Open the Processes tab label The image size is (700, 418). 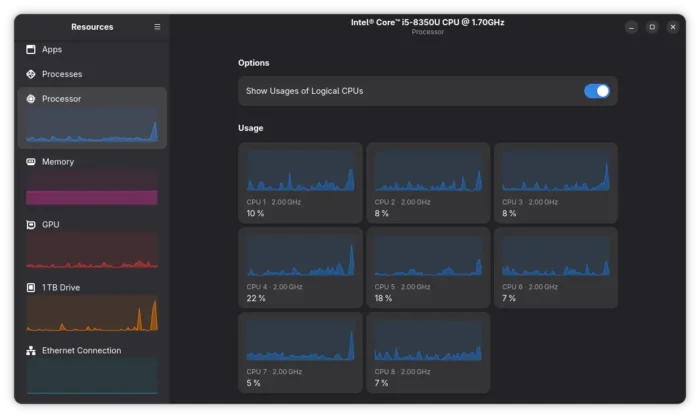62,74
